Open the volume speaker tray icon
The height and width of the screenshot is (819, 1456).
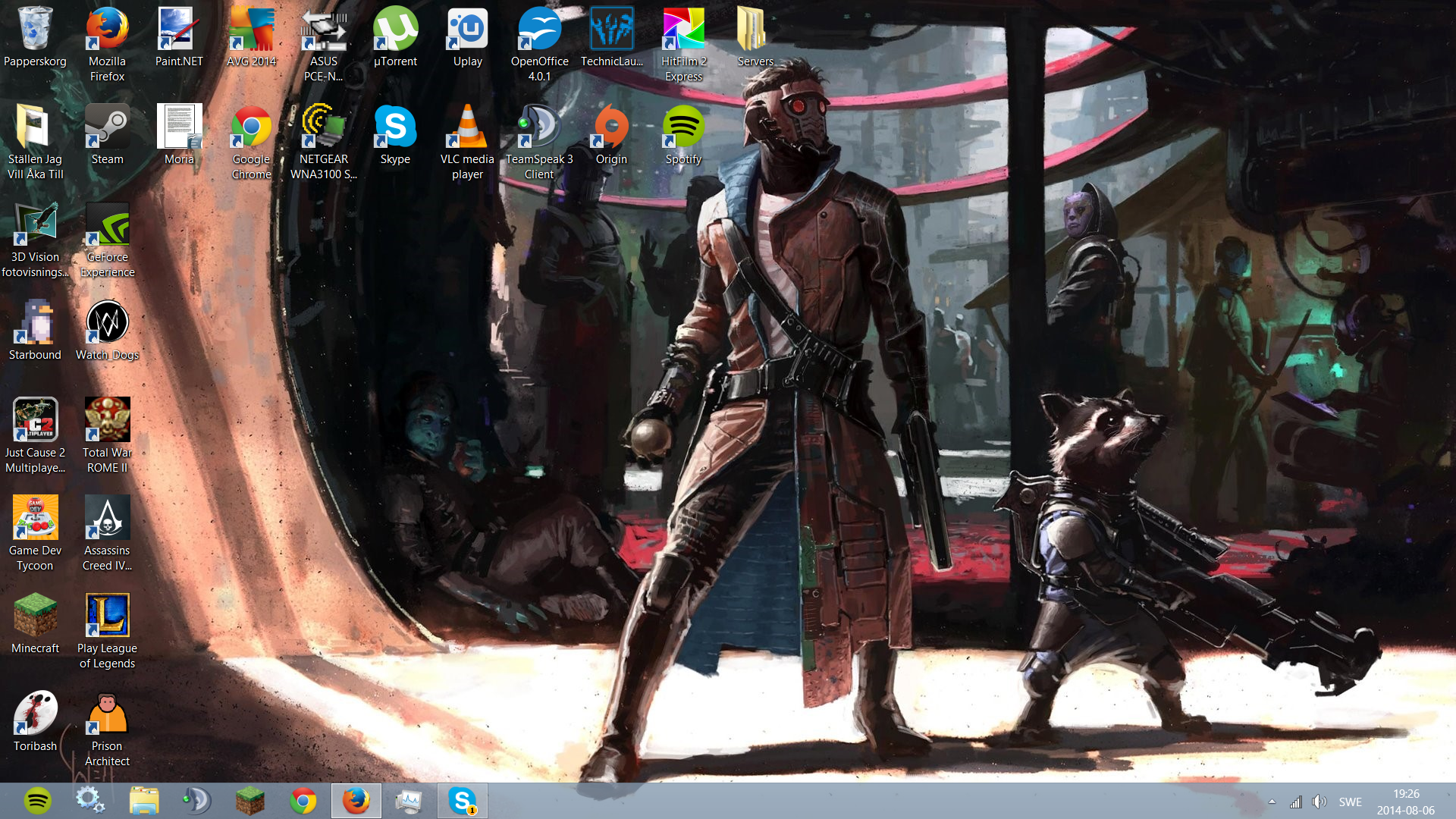1319,802
